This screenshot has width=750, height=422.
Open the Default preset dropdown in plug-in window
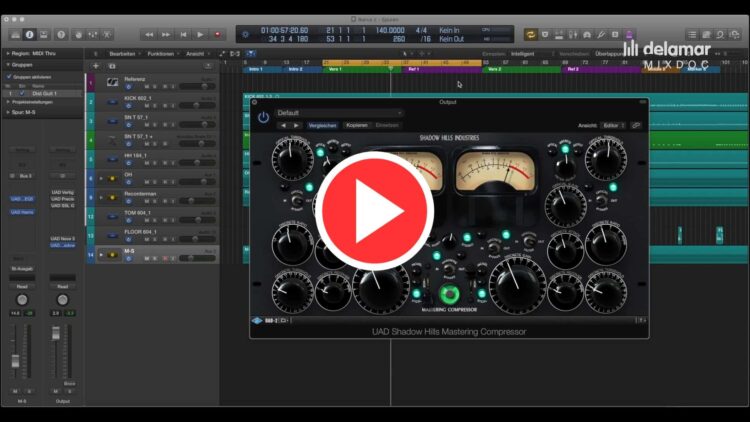[x=339, y=113]
